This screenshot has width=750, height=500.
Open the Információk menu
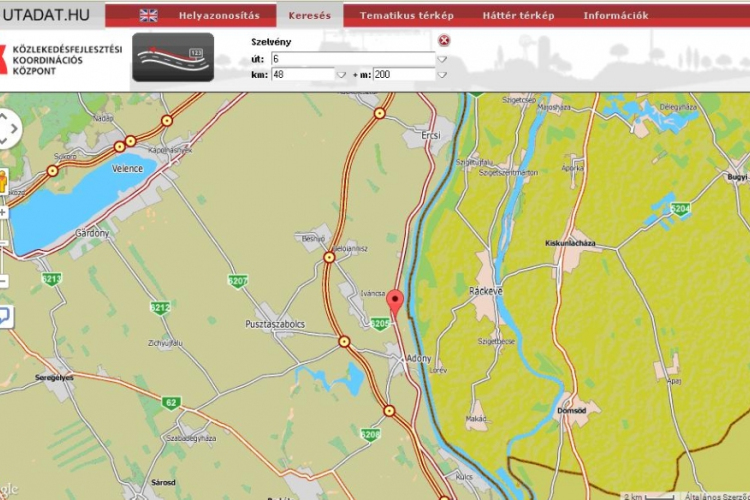click(615, 15)
